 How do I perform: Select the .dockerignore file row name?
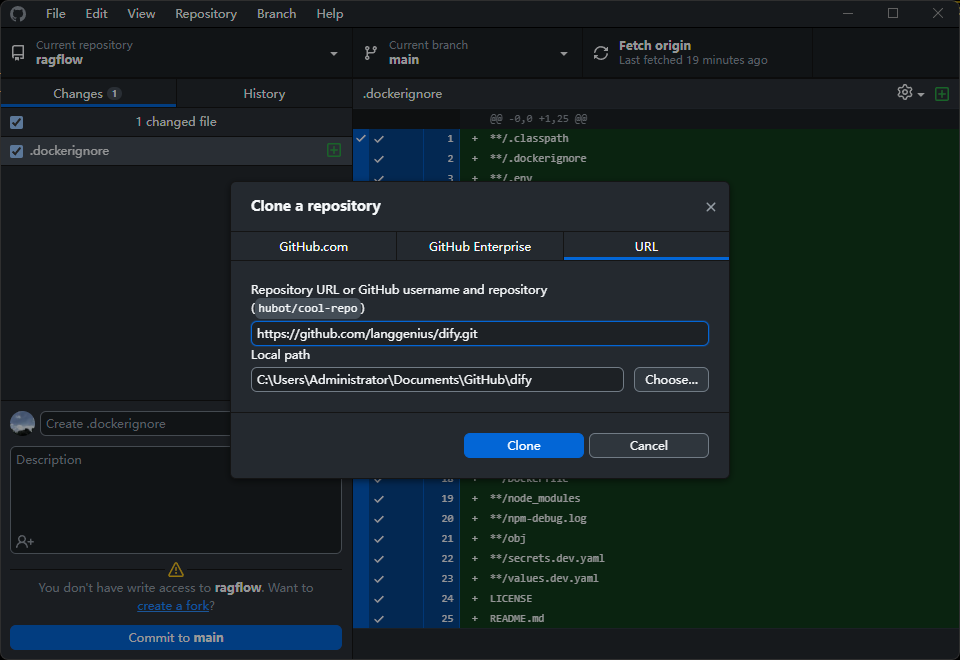click(69, 151)
